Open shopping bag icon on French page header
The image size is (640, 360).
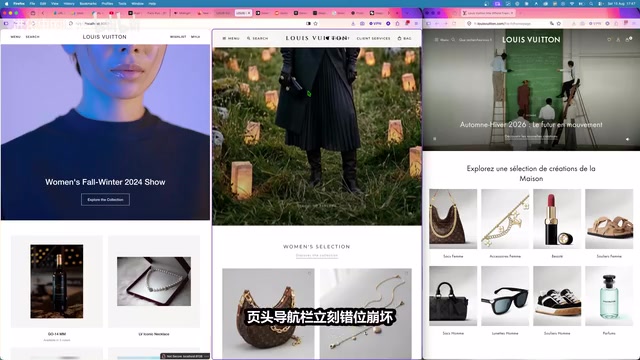(x=628, y=40)
